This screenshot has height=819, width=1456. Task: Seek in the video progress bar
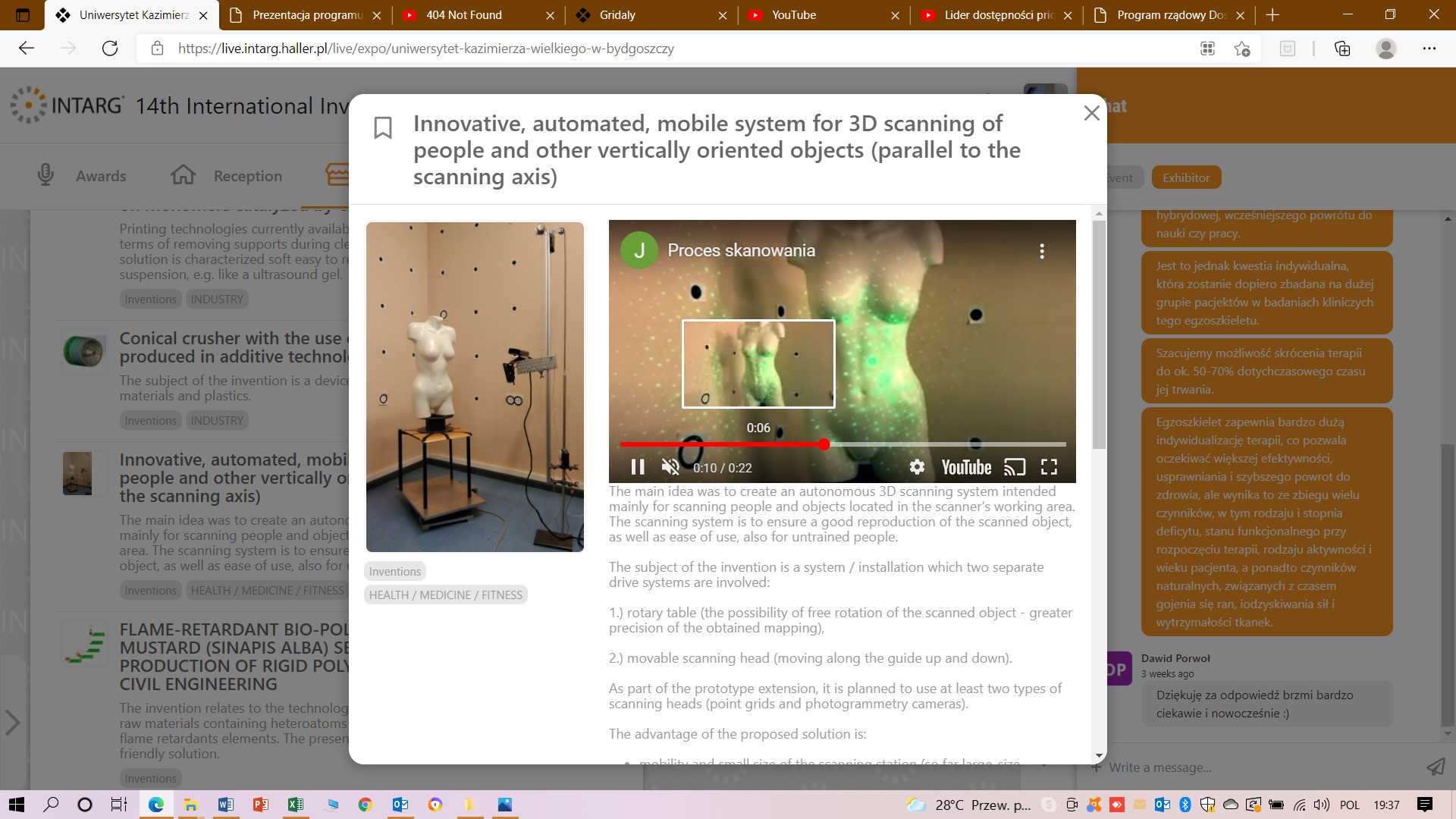pyautogui.click(x=843, y=444)
